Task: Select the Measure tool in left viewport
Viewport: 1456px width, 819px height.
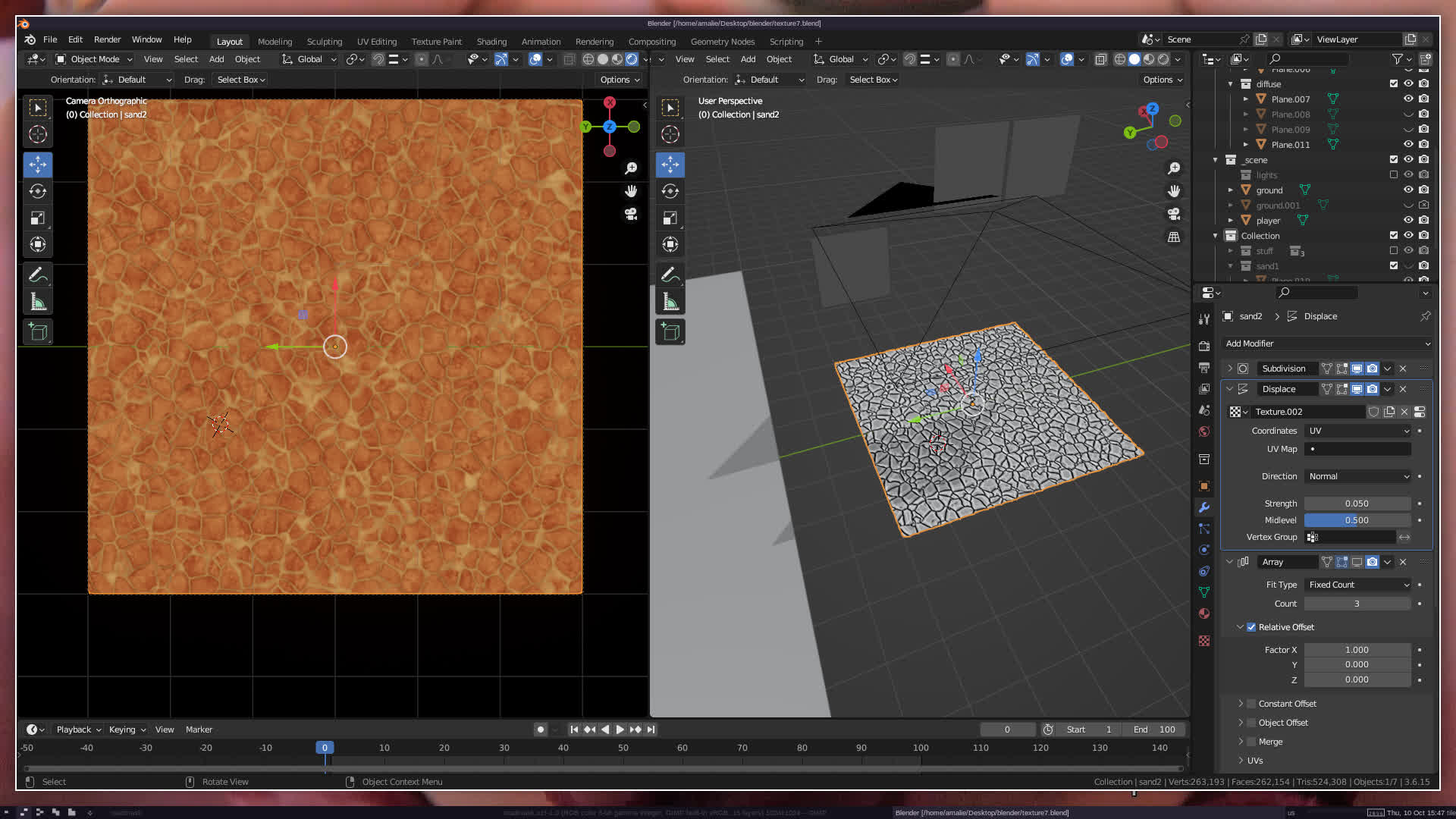Action: pyautogui.click(x=38, y=303)
